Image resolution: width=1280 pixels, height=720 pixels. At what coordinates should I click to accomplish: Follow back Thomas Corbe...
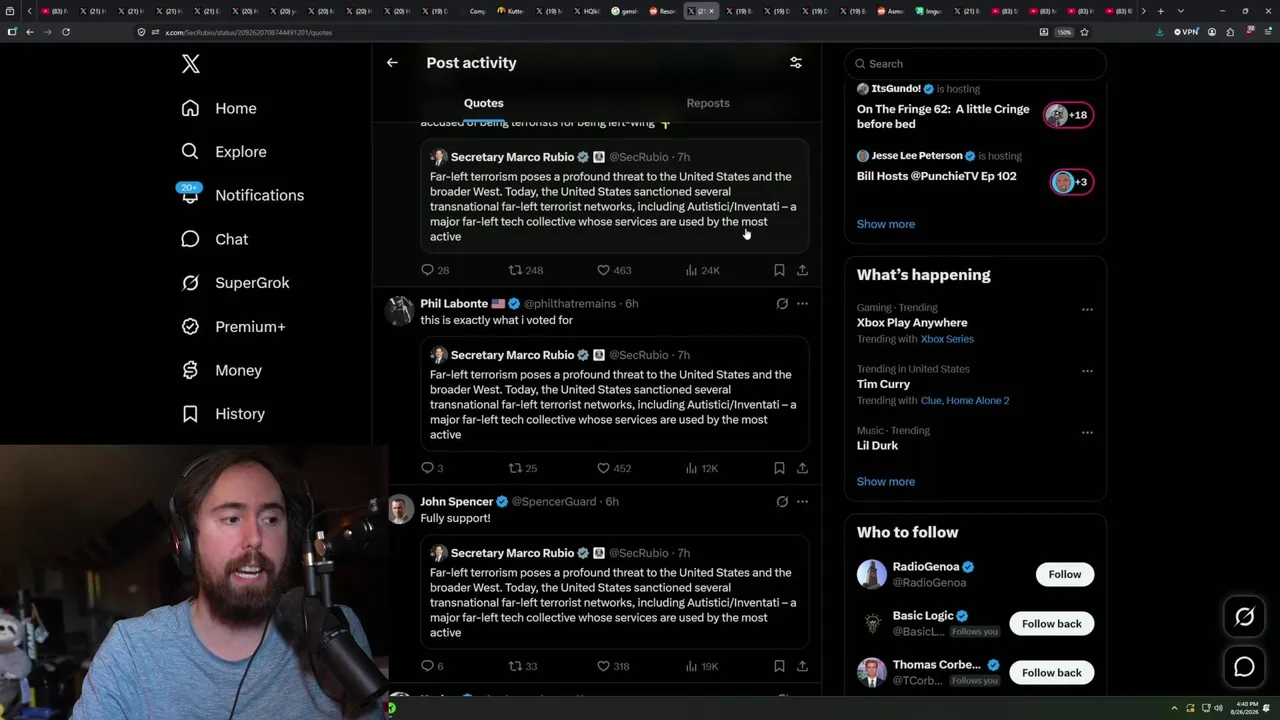click(x=1052, y=673)
